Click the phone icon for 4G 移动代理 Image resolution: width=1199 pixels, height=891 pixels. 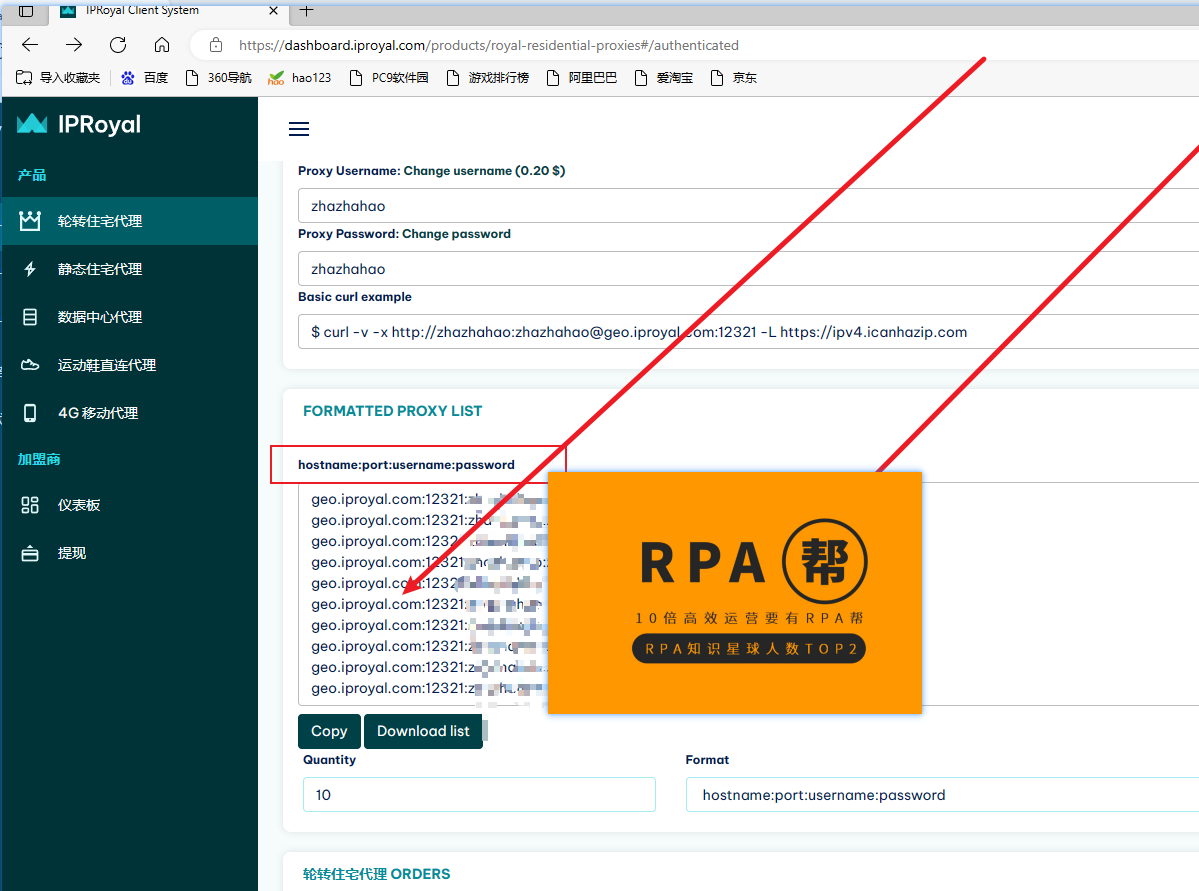click(30, 413)
